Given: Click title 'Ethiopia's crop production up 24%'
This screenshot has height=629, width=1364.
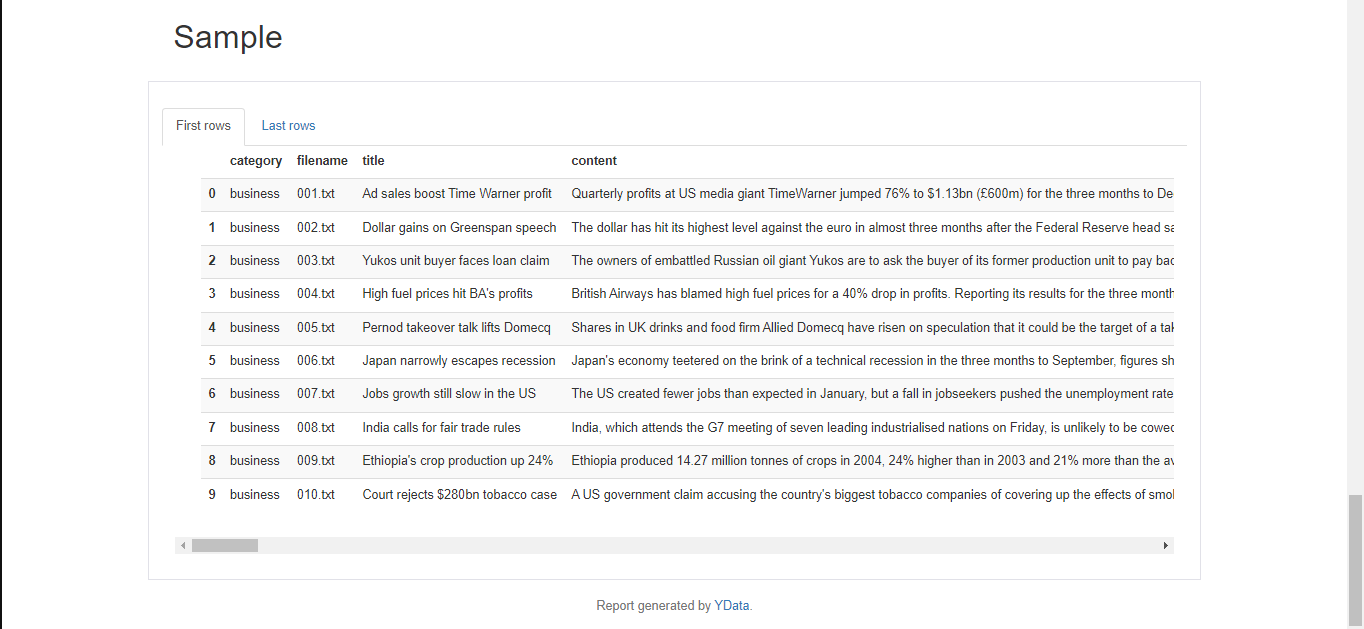Looking at the screenshot, I should [457, 461].
